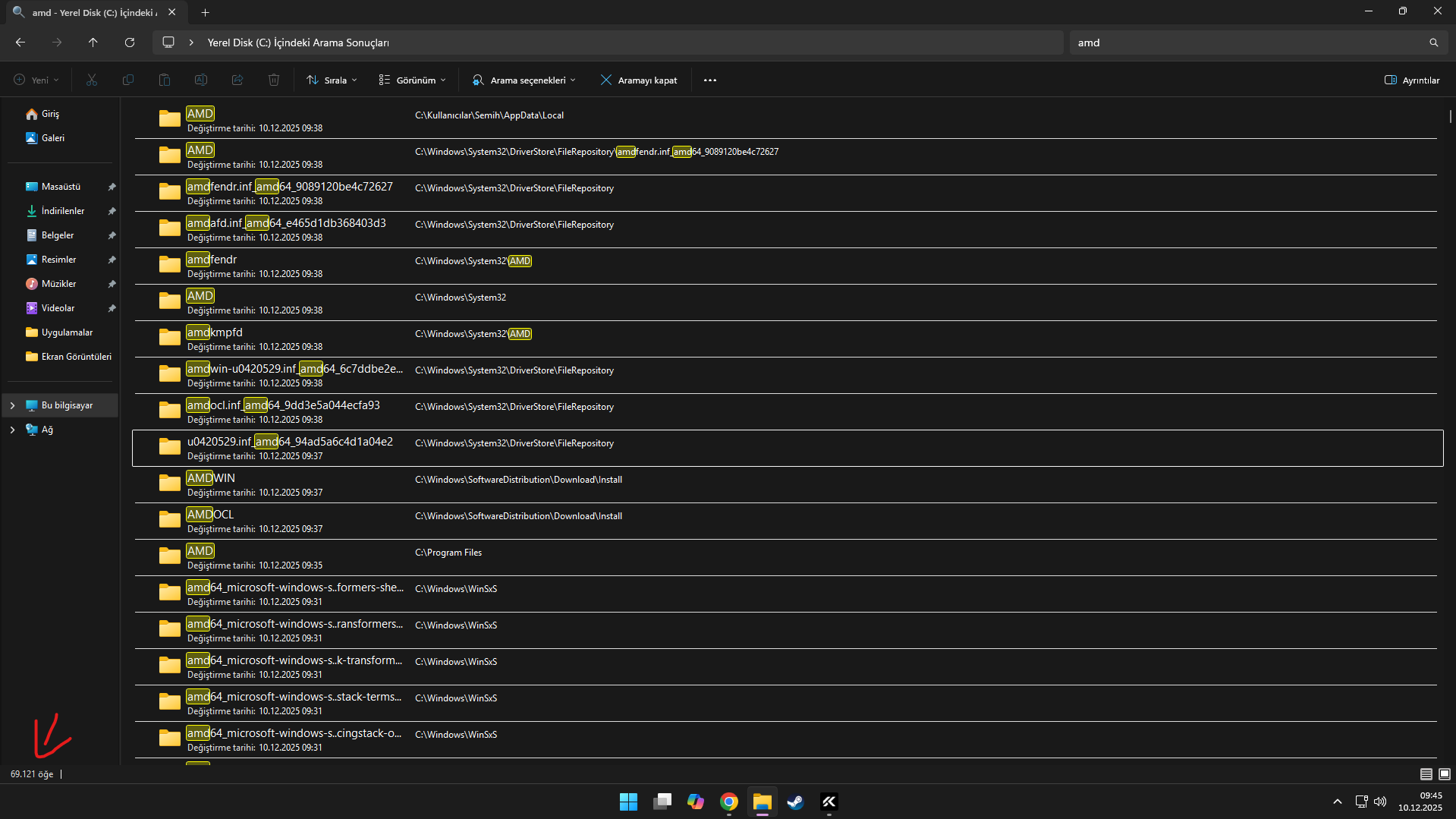
Task: Select the AMDWIN folder result
Action: (788, 485)
